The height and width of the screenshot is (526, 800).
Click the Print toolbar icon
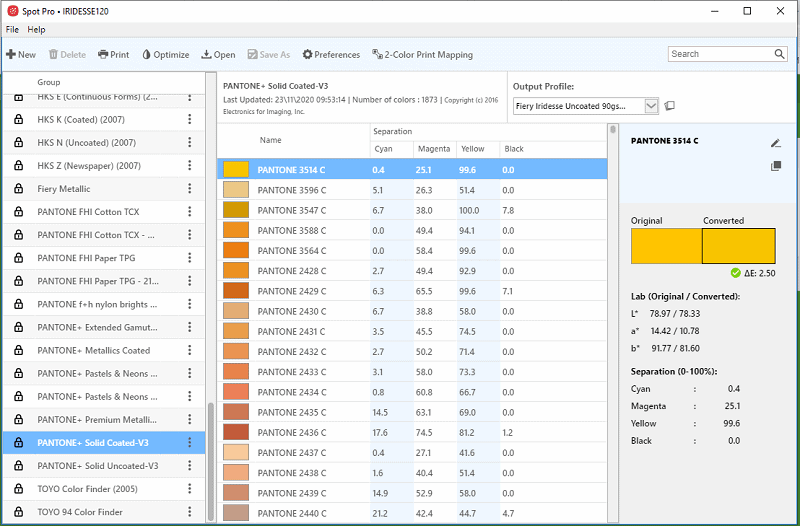pyautogui.click(x=113, y=55)
